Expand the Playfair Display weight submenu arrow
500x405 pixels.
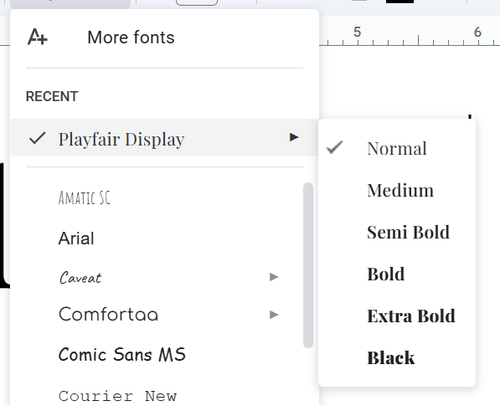(294, 137)
